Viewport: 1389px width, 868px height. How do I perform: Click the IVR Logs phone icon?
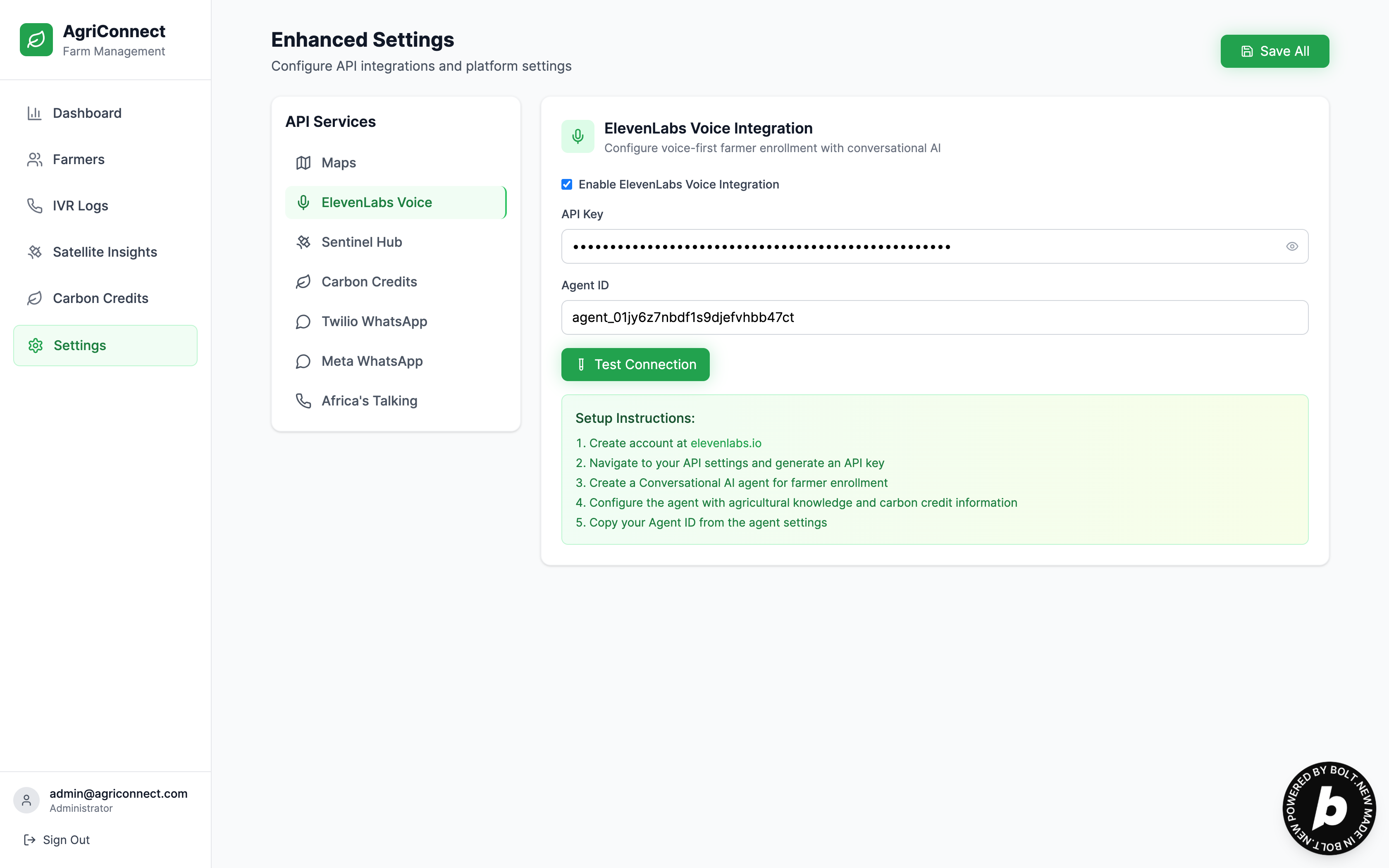coord(34,205)
